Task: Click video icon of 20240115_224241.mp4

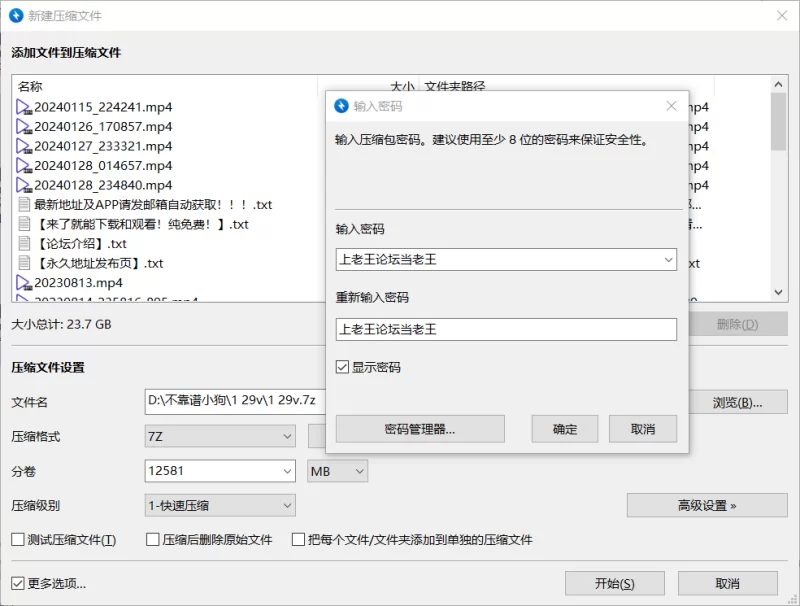Action: click(23, 107)
